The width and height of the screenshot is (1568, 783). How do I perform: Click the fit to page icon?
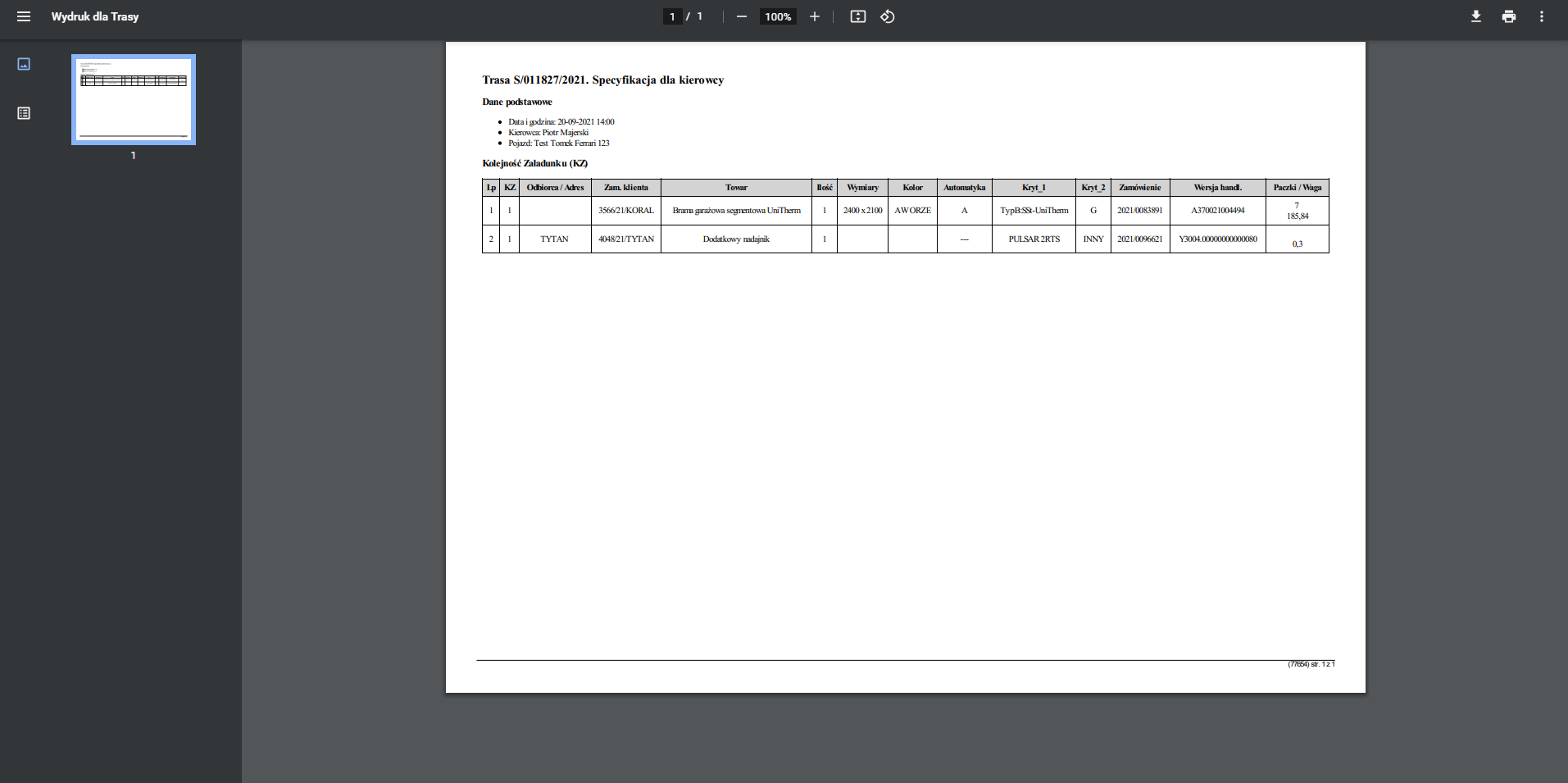pyautogui.click(x=858, y=16)
